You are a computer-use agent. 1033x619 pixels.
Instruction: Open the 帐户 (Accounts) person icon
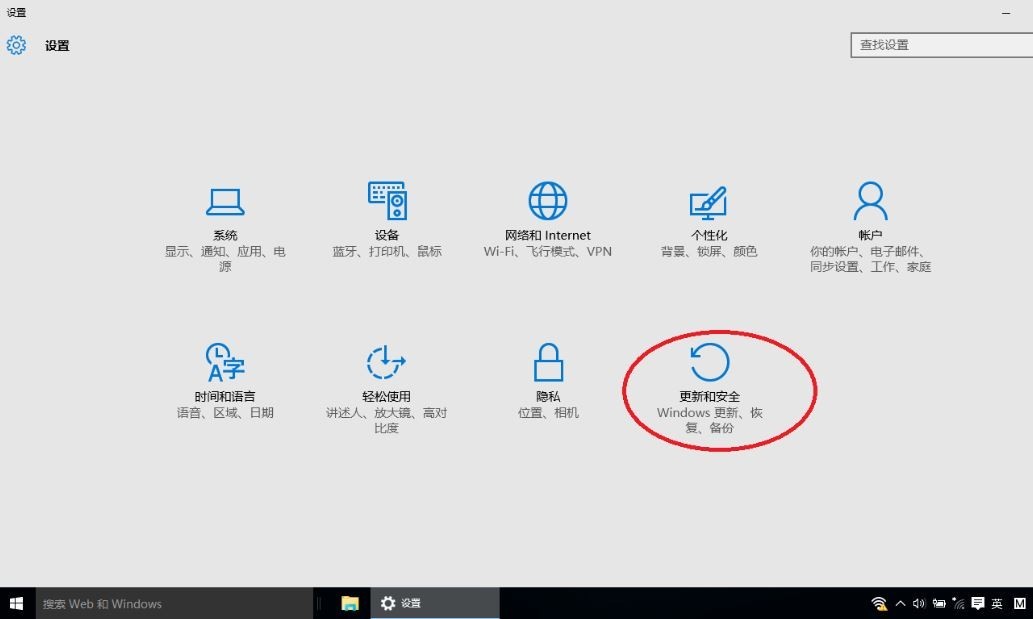(870, 201)
